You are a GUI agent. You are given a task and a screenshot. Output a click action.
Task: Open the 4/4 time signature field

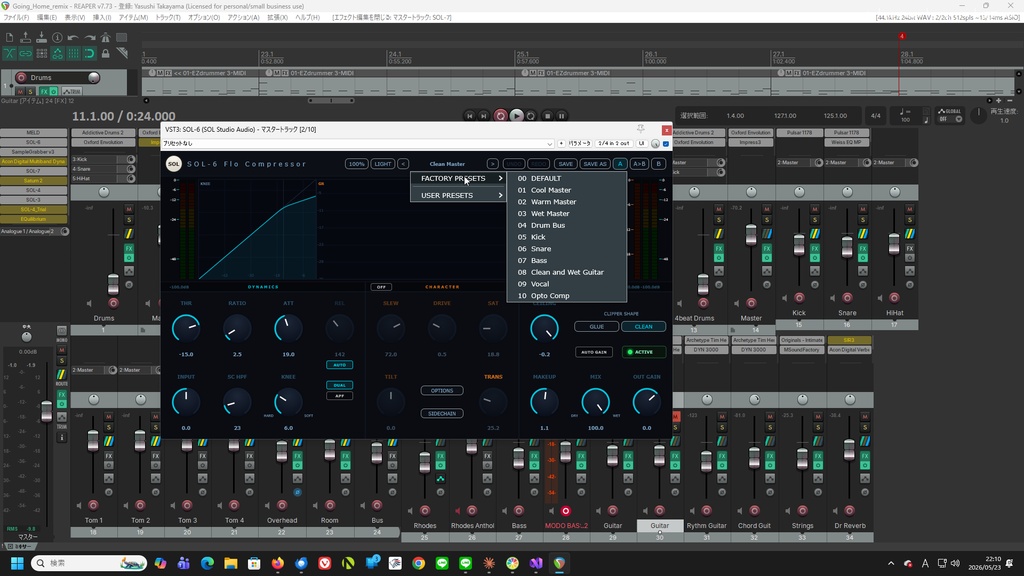pyautogui.click(x=876, y=116)
